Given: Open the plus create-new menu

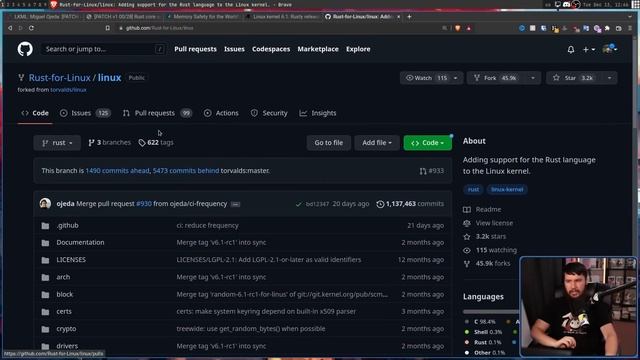Looking at the screenshot, I should [589, 49].
